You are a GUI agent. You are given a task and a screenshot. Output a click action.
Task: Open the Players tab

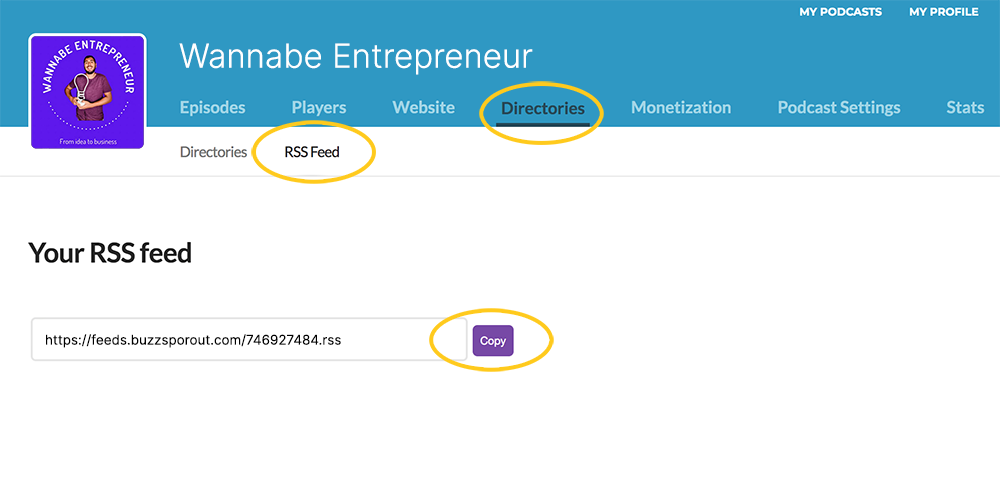point(319,107)
